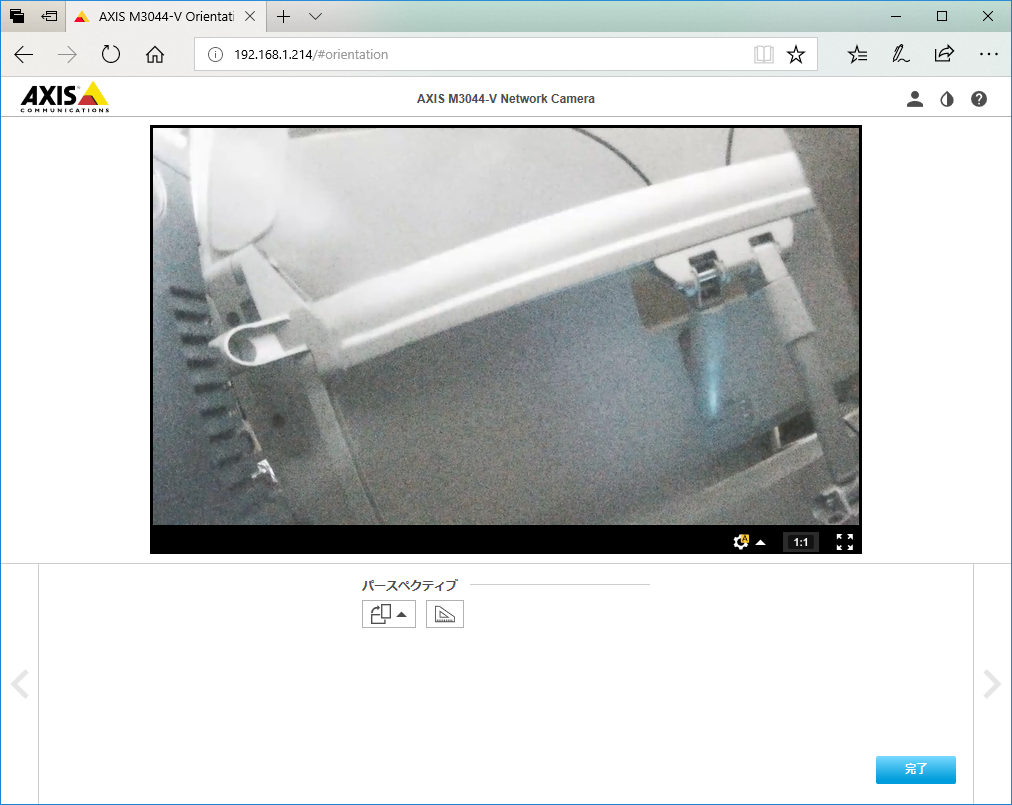Open the user account menu
Image resolution: width=1012 pixels, height=805 pixels.
(x=915, y=99)
